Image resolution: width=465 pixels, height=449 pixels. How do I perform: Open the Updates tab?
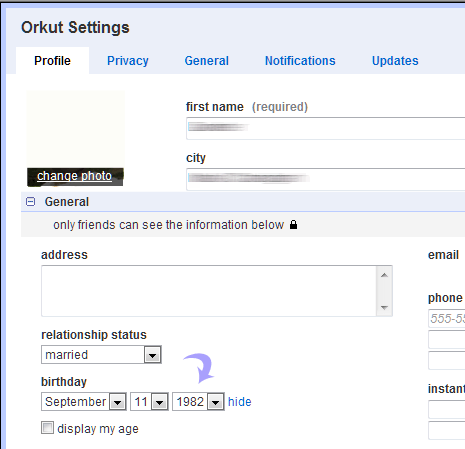point(395,61)
